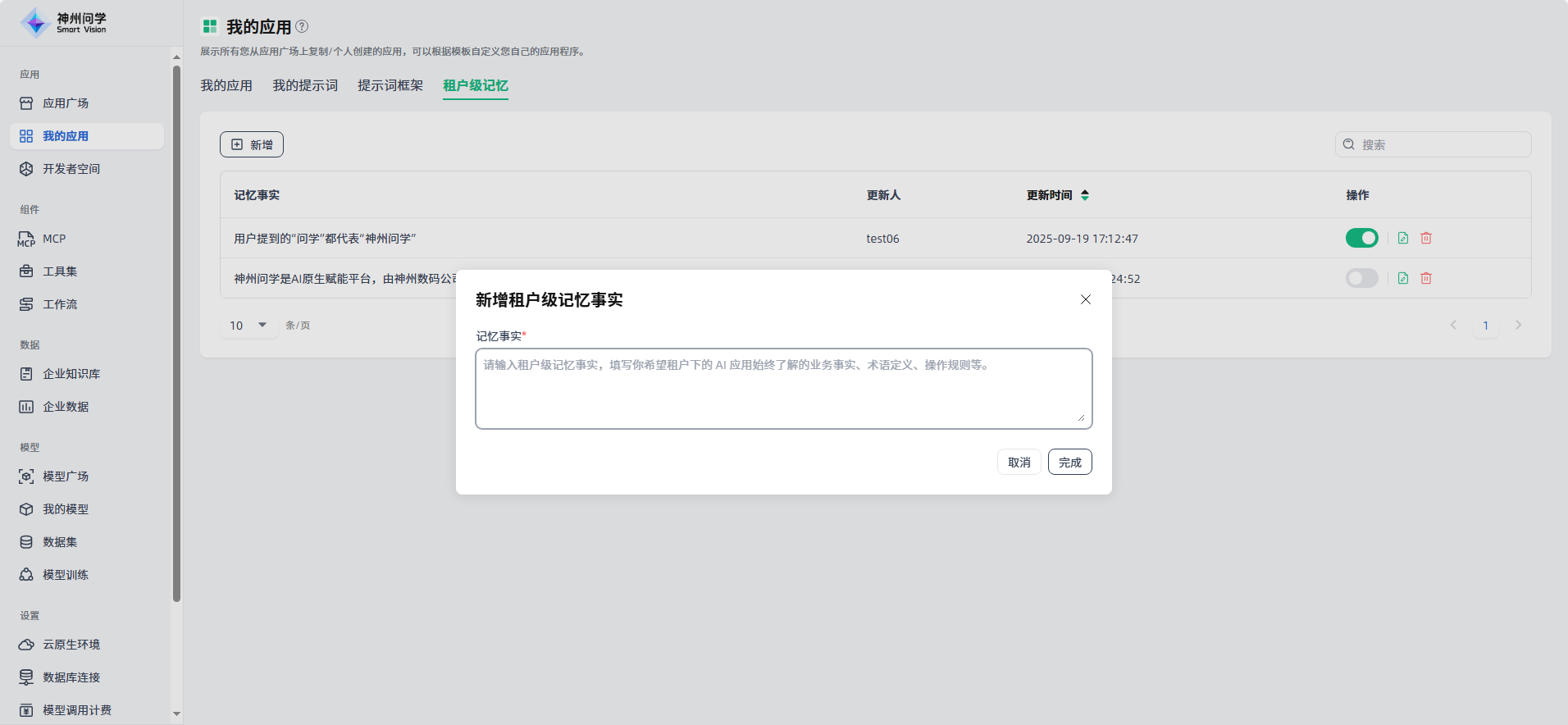Image resolution: width=1568 pixels, height=725 pixels.
Task: Switch to 我的提示词 tab
Action: (x=305, y=85)
